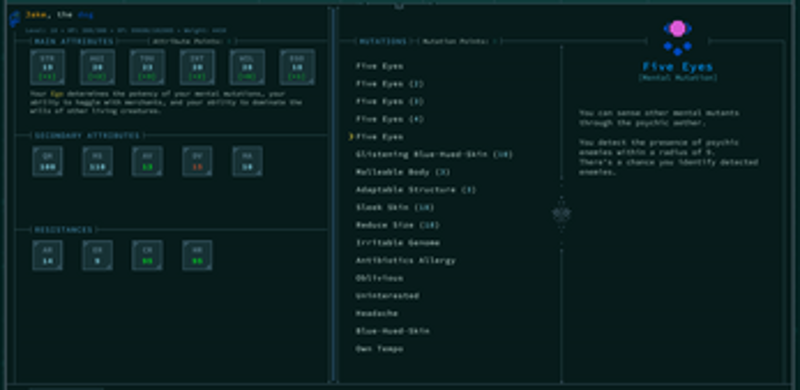Click the CR resistance box

[147, 255]
